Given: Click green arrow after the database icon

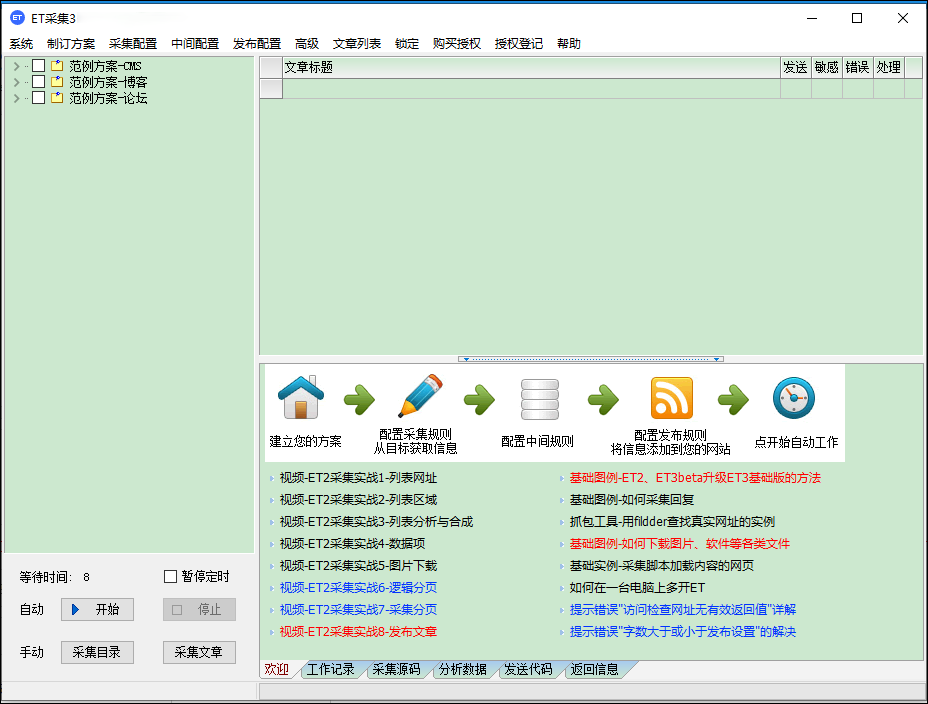Looking at the screenshot, I should click(x=603, y=399).
